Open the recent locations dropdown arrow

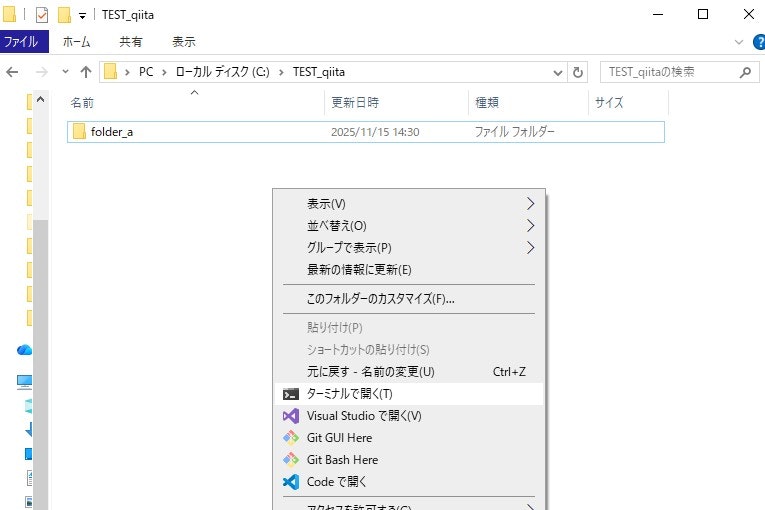(x=65, y=72)
